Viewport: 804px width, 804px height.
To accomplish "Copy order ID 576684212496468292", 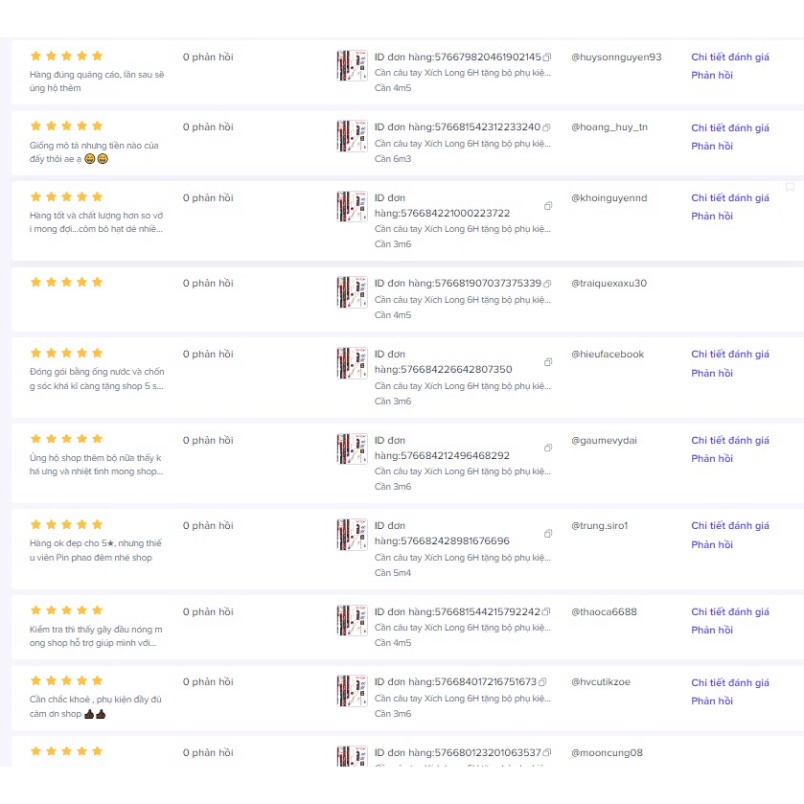I will (548, 448).
